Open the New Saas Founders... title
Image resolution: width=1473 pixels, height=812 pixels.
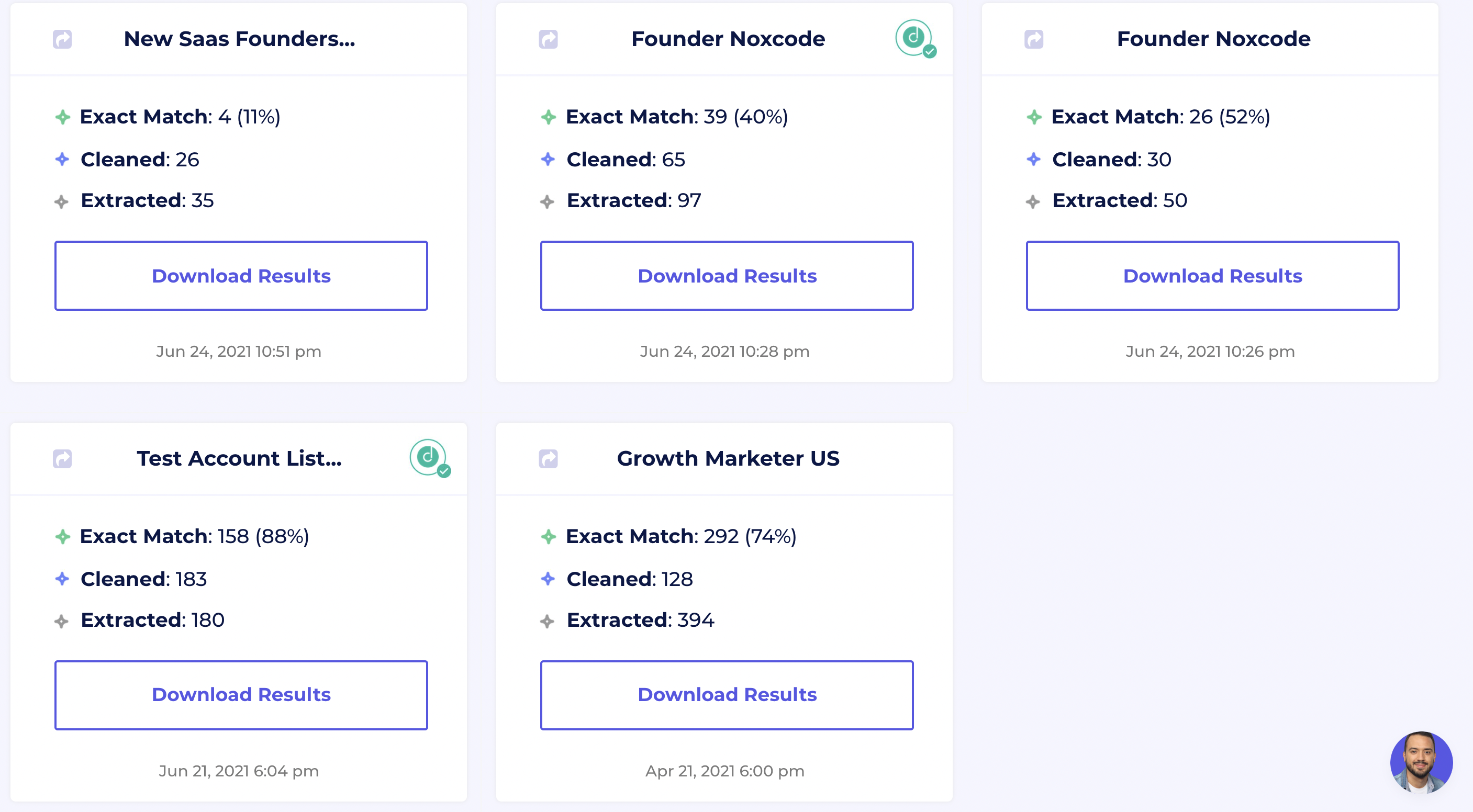(239, 39)
